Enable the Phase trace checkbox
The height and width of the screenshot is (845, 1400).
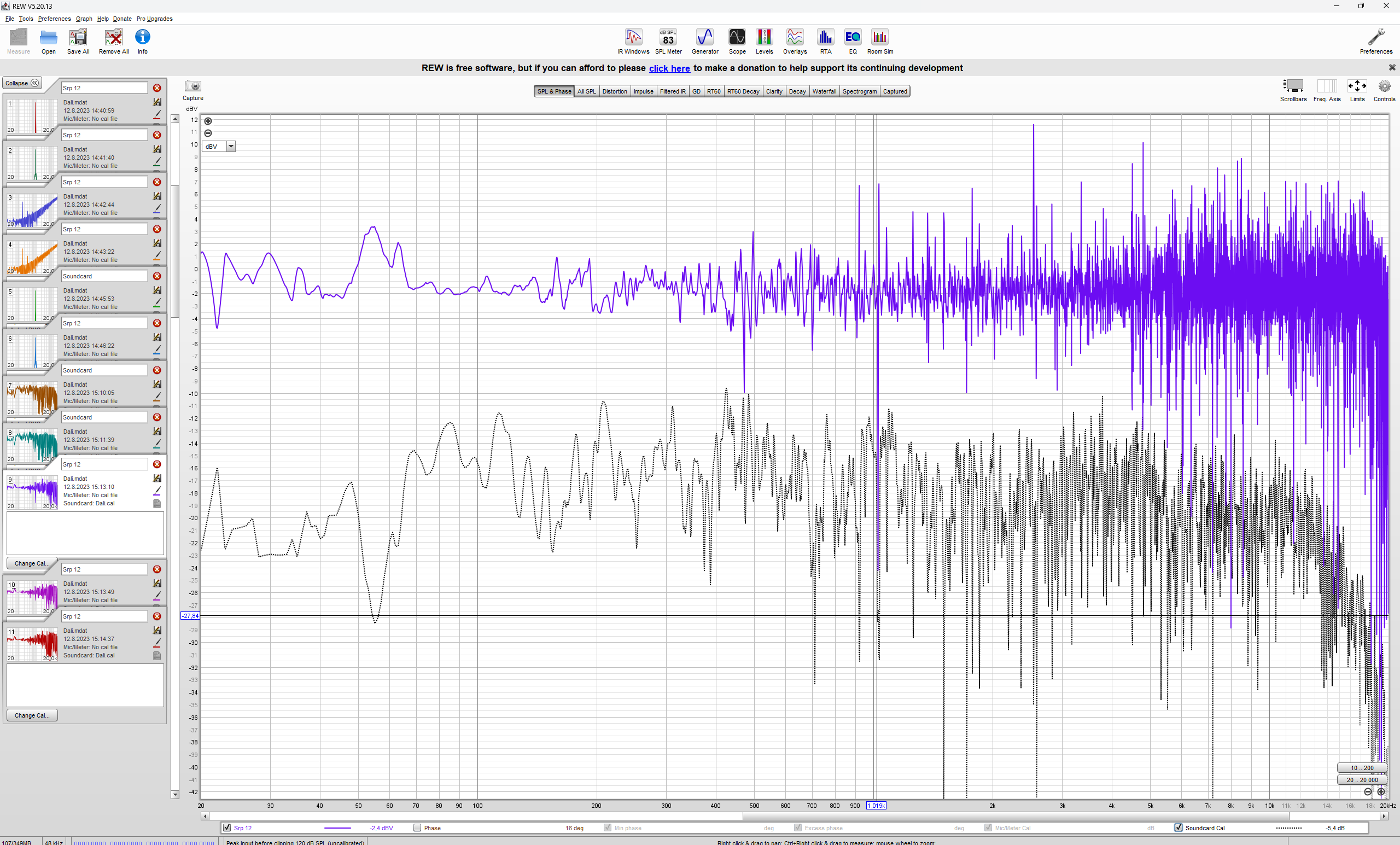[x=417, y=827]
